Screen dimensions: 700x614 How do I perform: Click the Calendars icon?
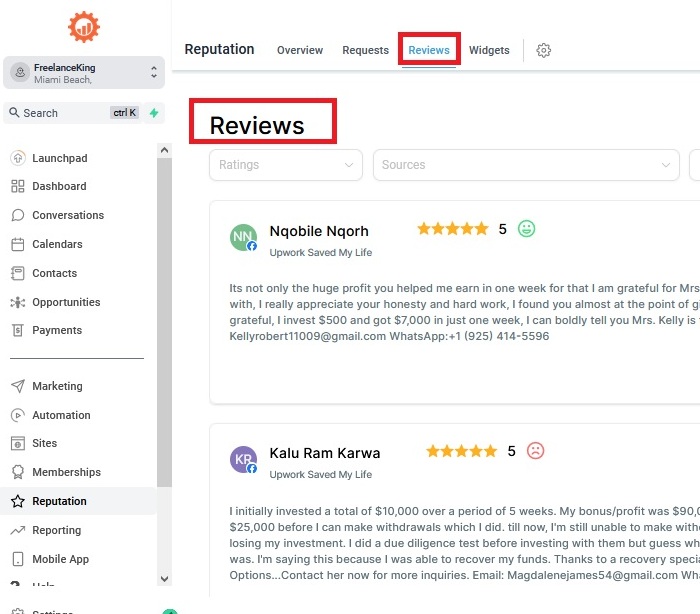(18, 244)
